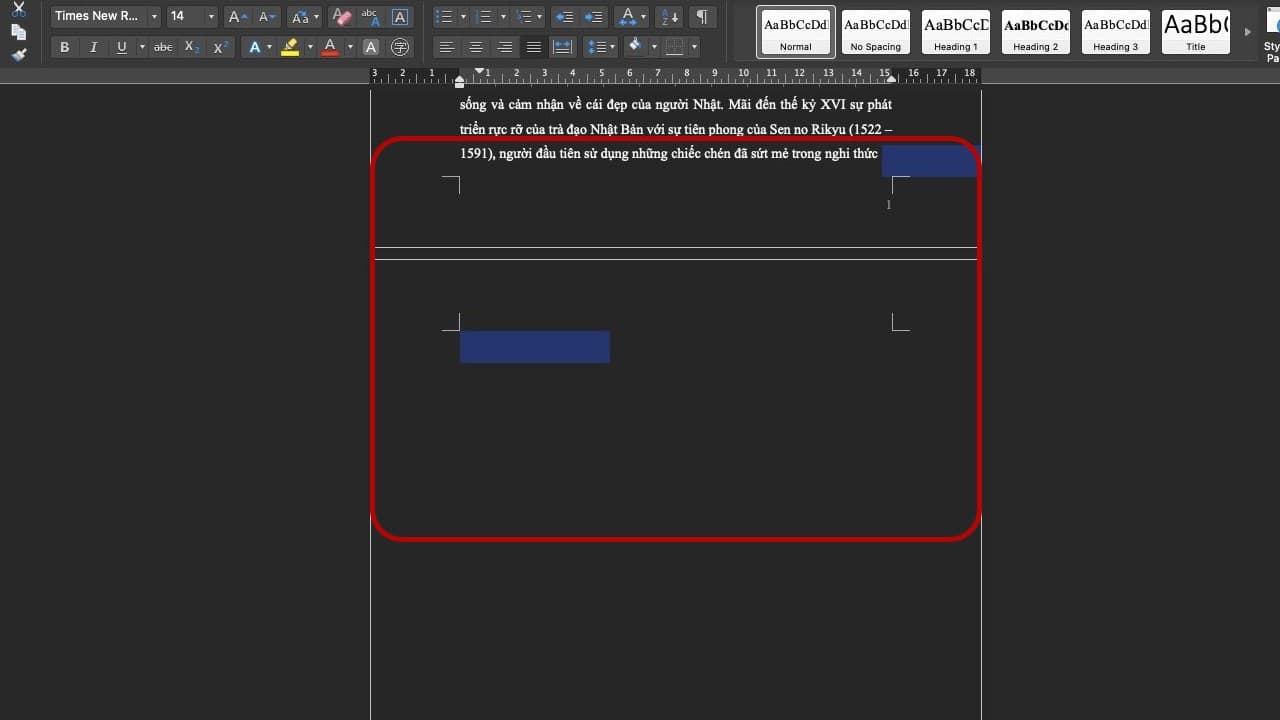Viewport: 1280px width, 720px height.
Task: Decrease font size with A-down icon
Action: click(x=266, y=17)
